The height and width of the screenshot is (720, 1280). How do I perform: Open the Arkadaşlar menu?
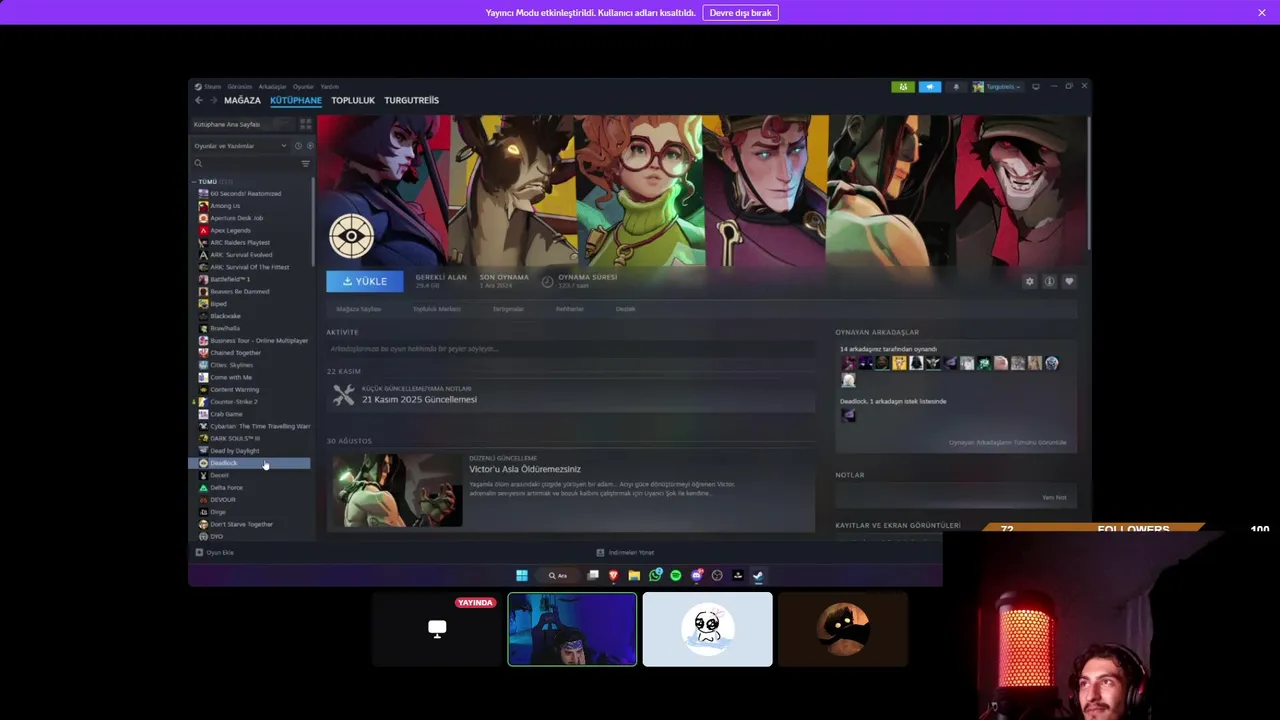(273, 87)
